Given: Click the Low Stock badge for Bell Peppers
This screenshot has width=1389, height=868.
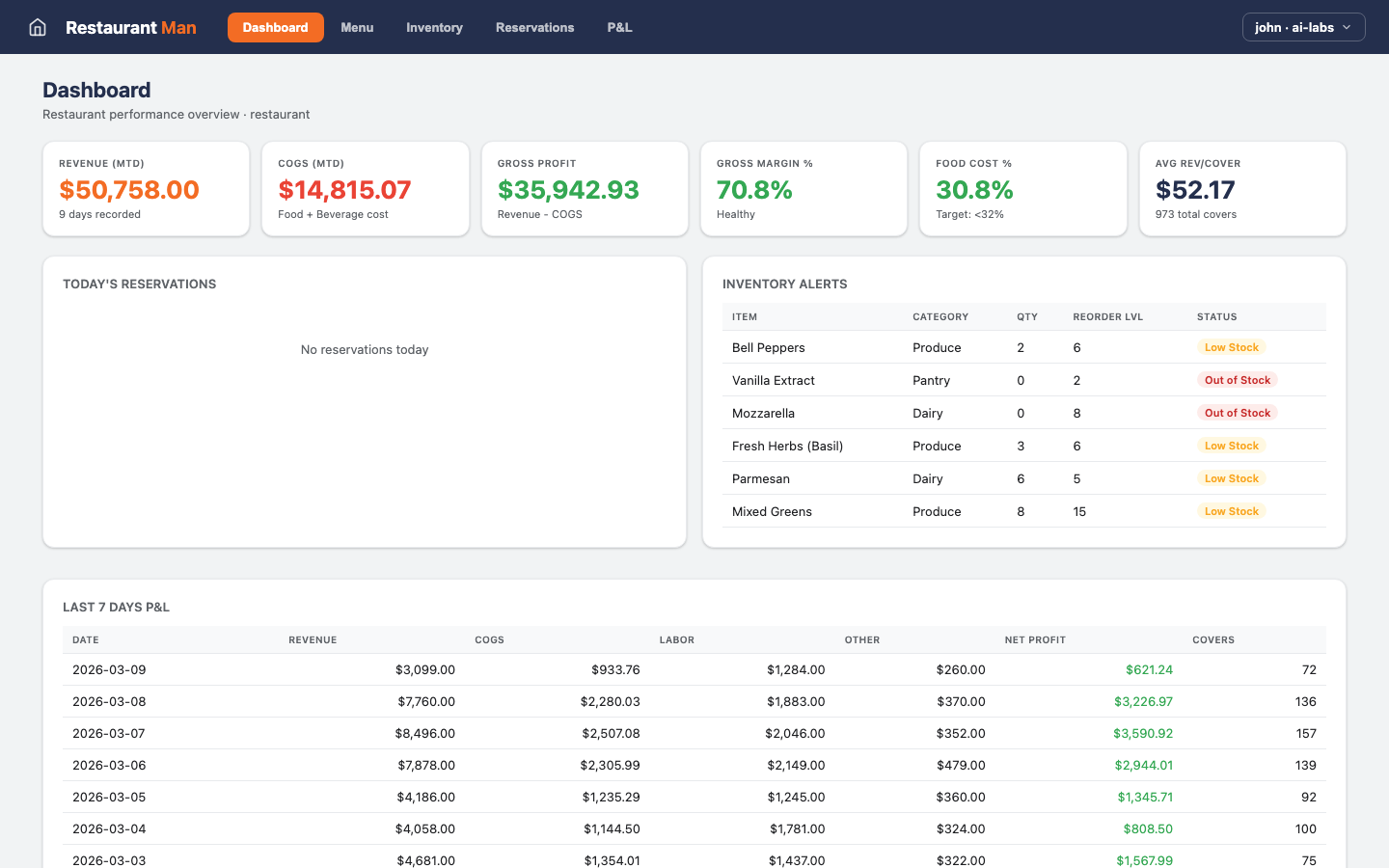Looking at the screenshot, I should point(1232,347).
